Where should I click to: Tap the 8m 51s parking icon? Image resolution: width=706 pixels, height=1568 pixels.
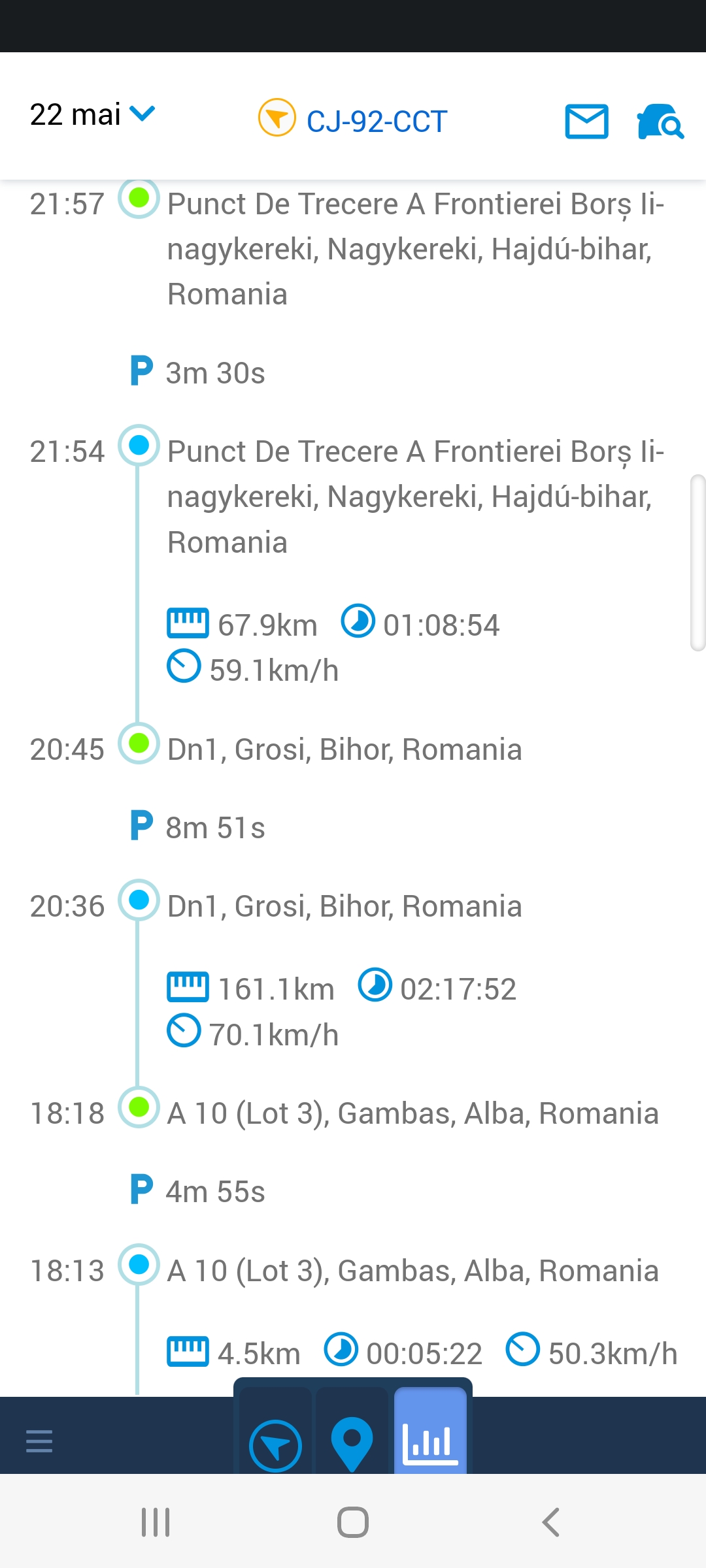tap(141, 826)
